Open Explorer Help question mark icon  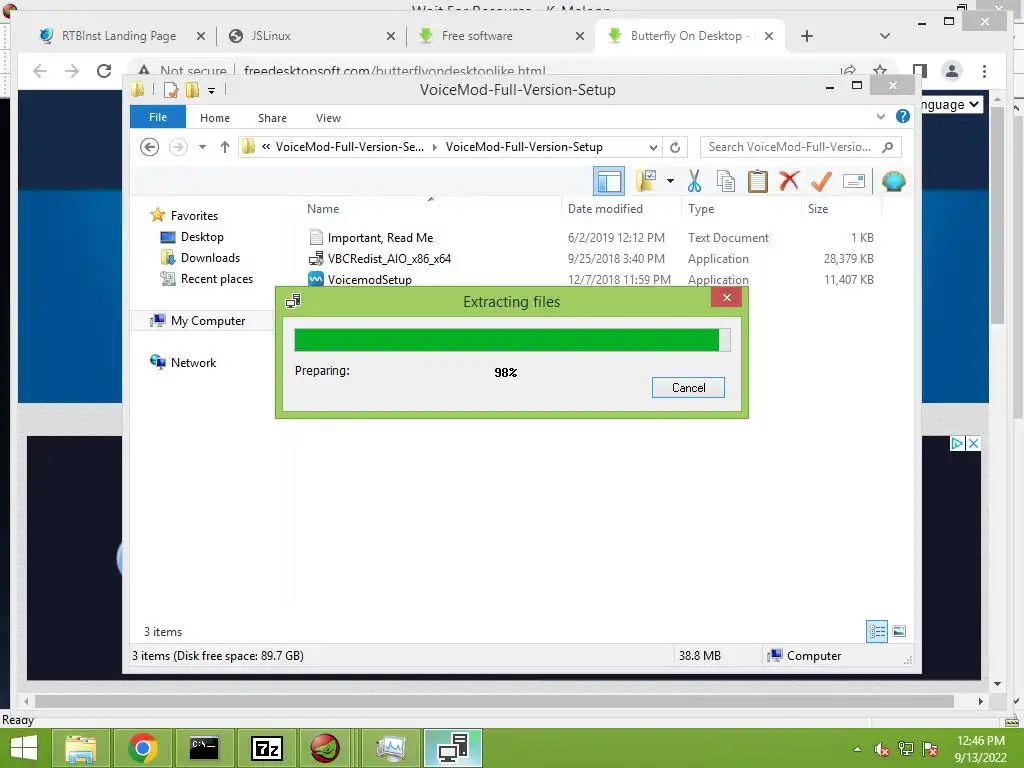pos(903,116)
